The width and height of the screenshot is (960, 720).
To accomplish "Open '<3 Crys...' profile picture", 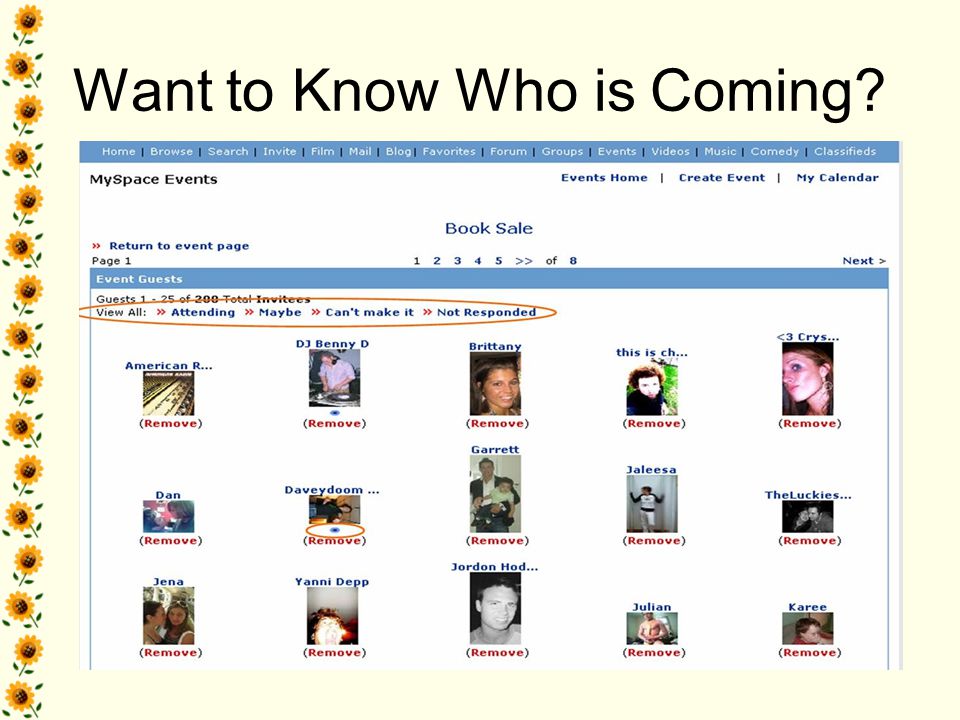I will [x=808, y=379].
